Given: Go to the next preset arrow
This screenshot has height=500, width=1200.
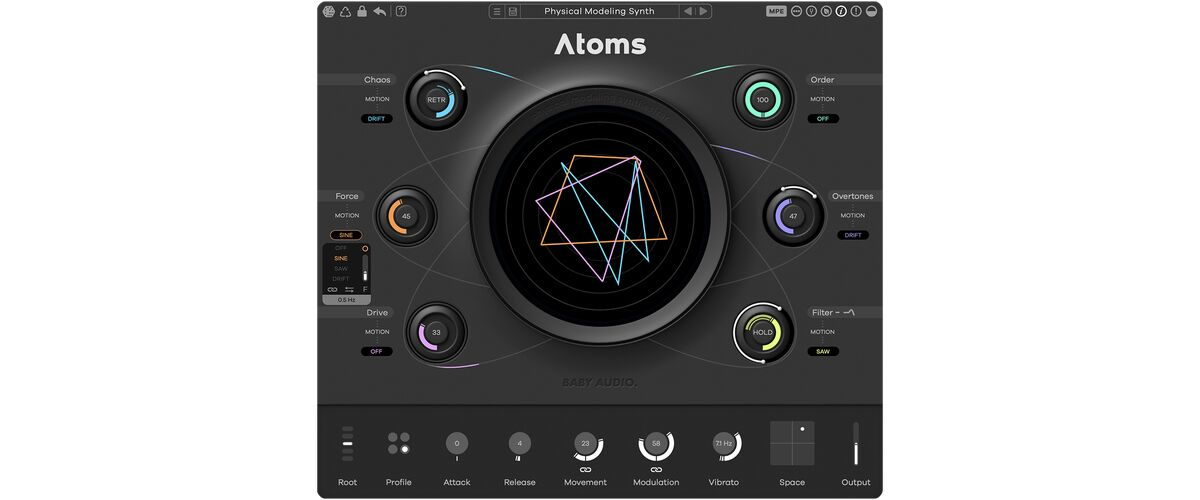Looking at the screenshot, I should tap(703, 12).
